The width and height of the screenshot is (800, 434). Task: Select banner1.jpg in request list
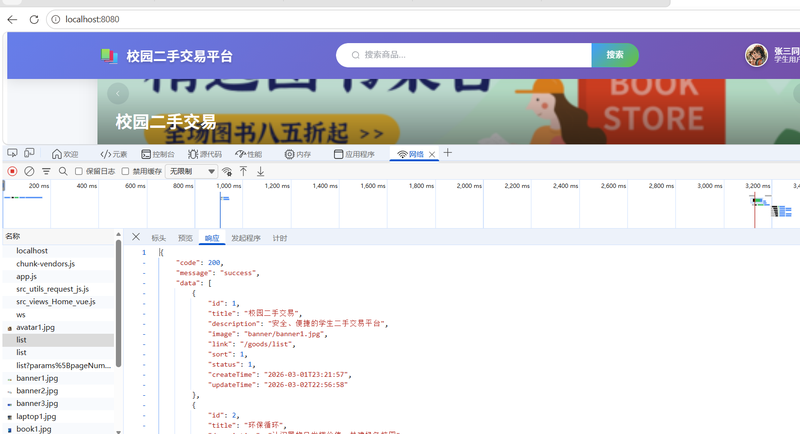pyautogui.click(x=37, y=378)
